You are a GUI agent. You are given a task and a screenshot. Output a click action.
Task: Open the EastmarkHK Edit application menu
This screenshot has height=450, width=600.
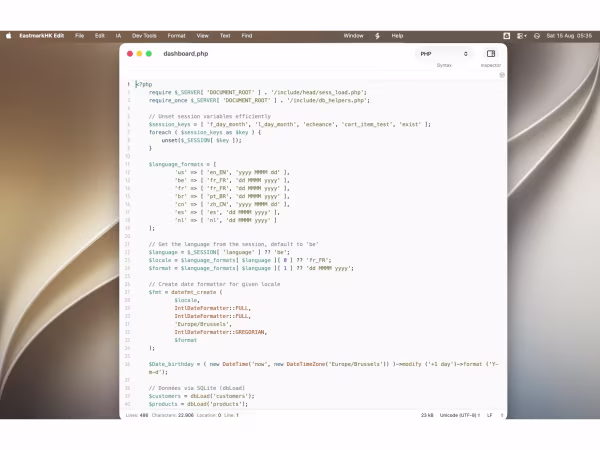tap(42, 36)
